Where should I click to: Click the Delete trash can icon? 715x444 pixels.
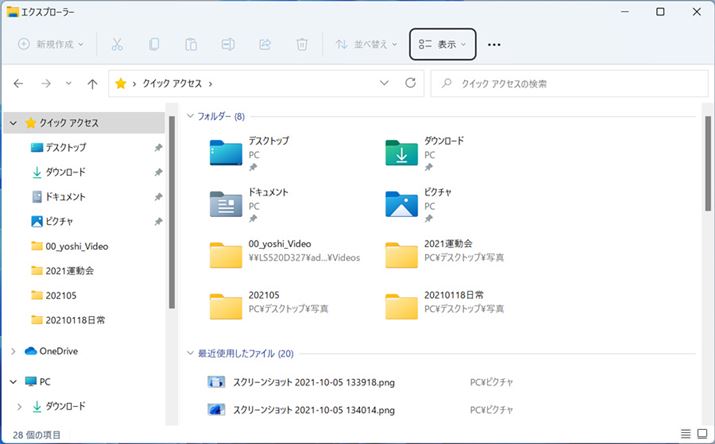301,45
